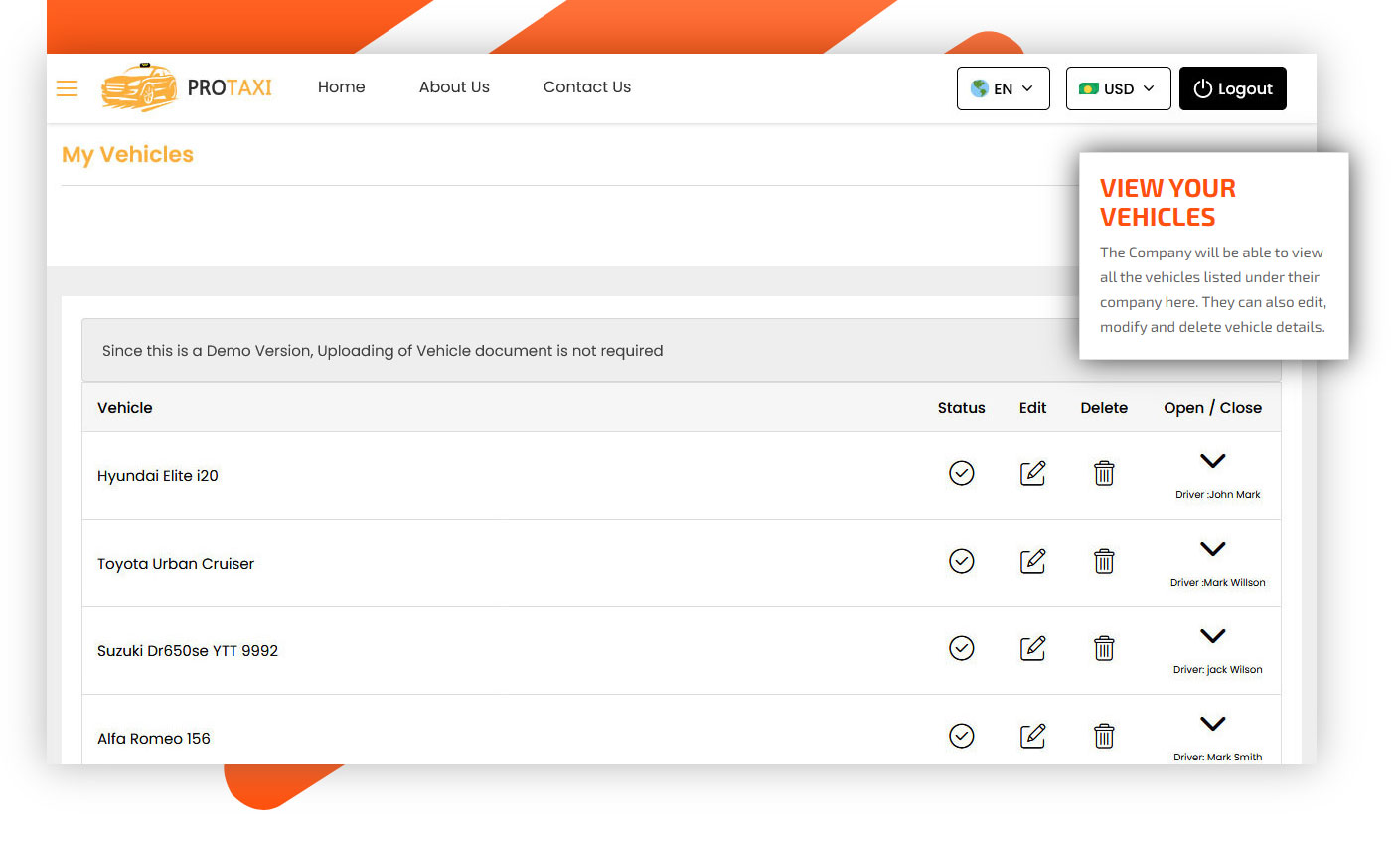
Task: Click the Toyota Urban Cruiser name
Action: pos(176,563)
